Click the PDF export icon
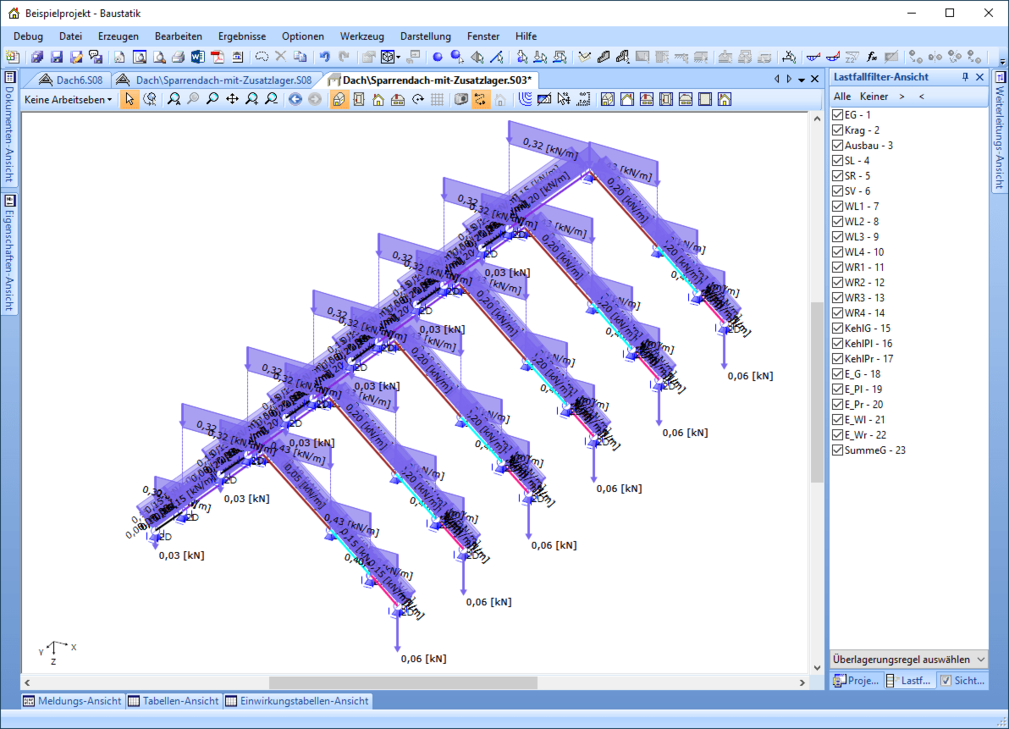The image size is (1009, 729). pos(217,57)
